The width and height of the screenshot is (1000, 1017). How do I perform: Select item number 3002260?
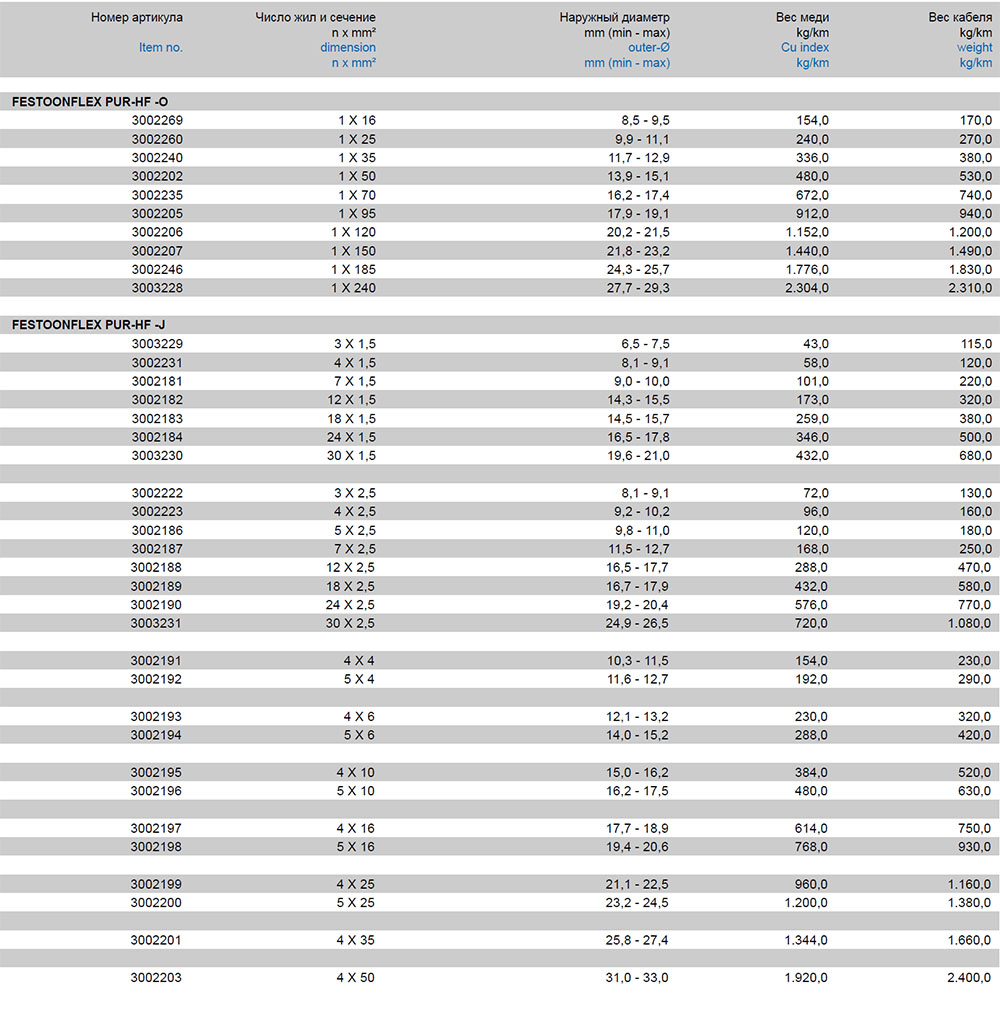157,139
